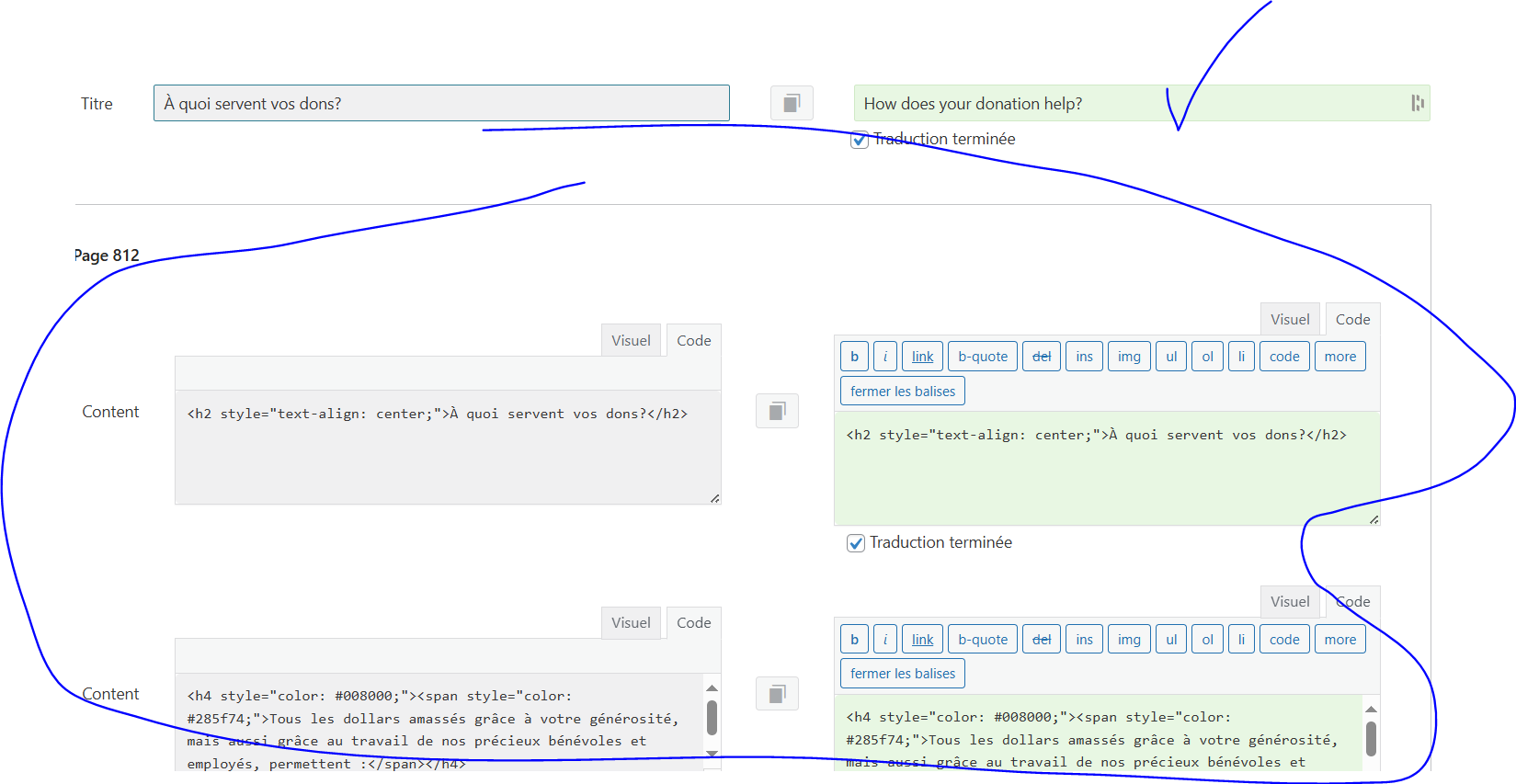This screenshot has width=1516, height=784.
Task: Toggle Traduction terminée under the h2 translation
Action: [856, 543]
